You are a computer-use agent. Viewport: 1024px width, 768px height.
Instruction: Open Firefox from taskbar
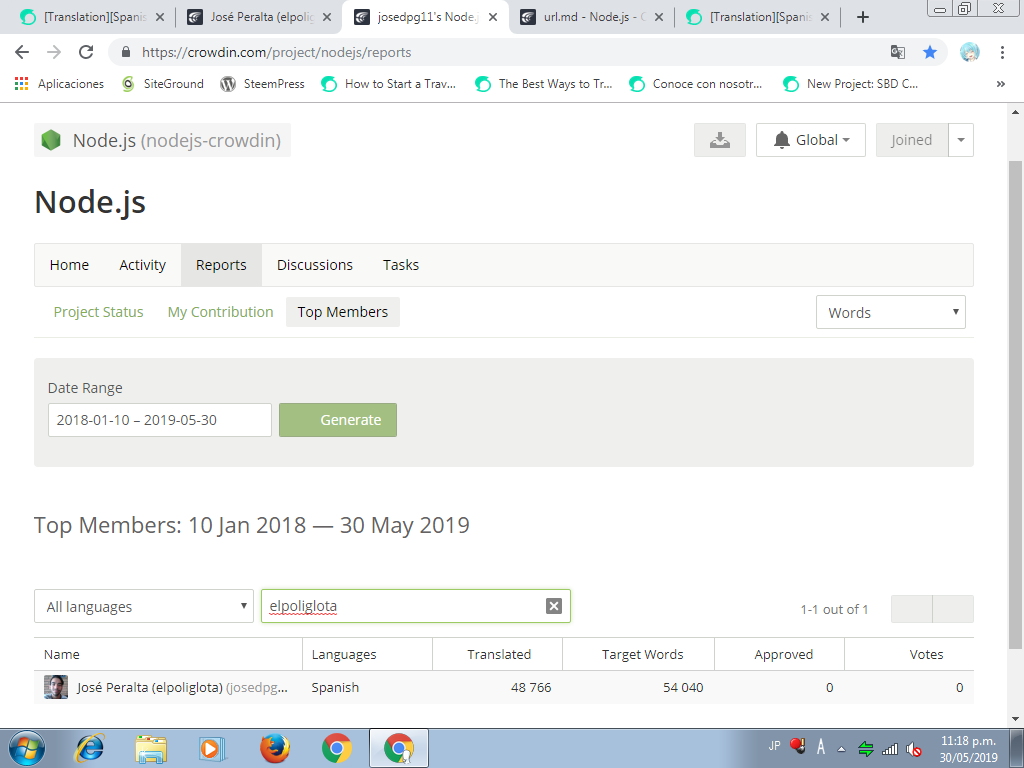pos(275,748)
